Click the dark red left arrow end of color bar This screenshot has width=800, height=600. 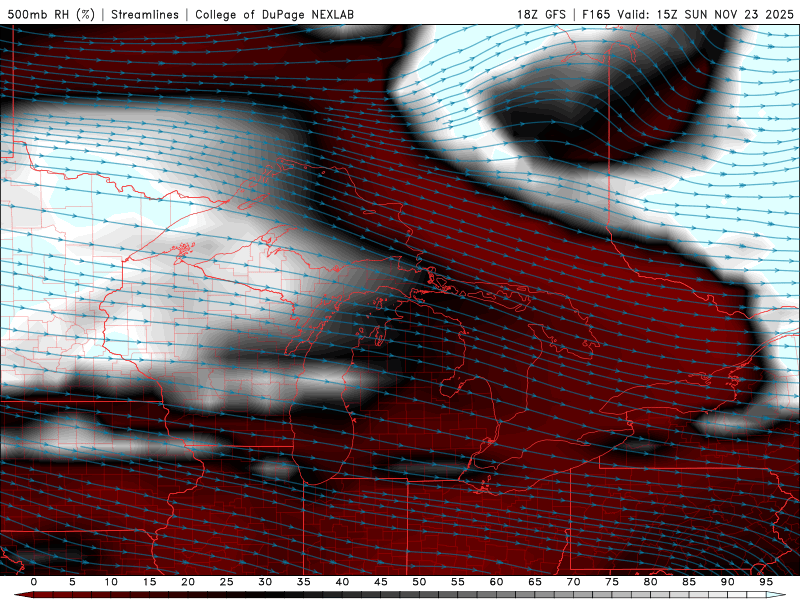click(23, 595)
